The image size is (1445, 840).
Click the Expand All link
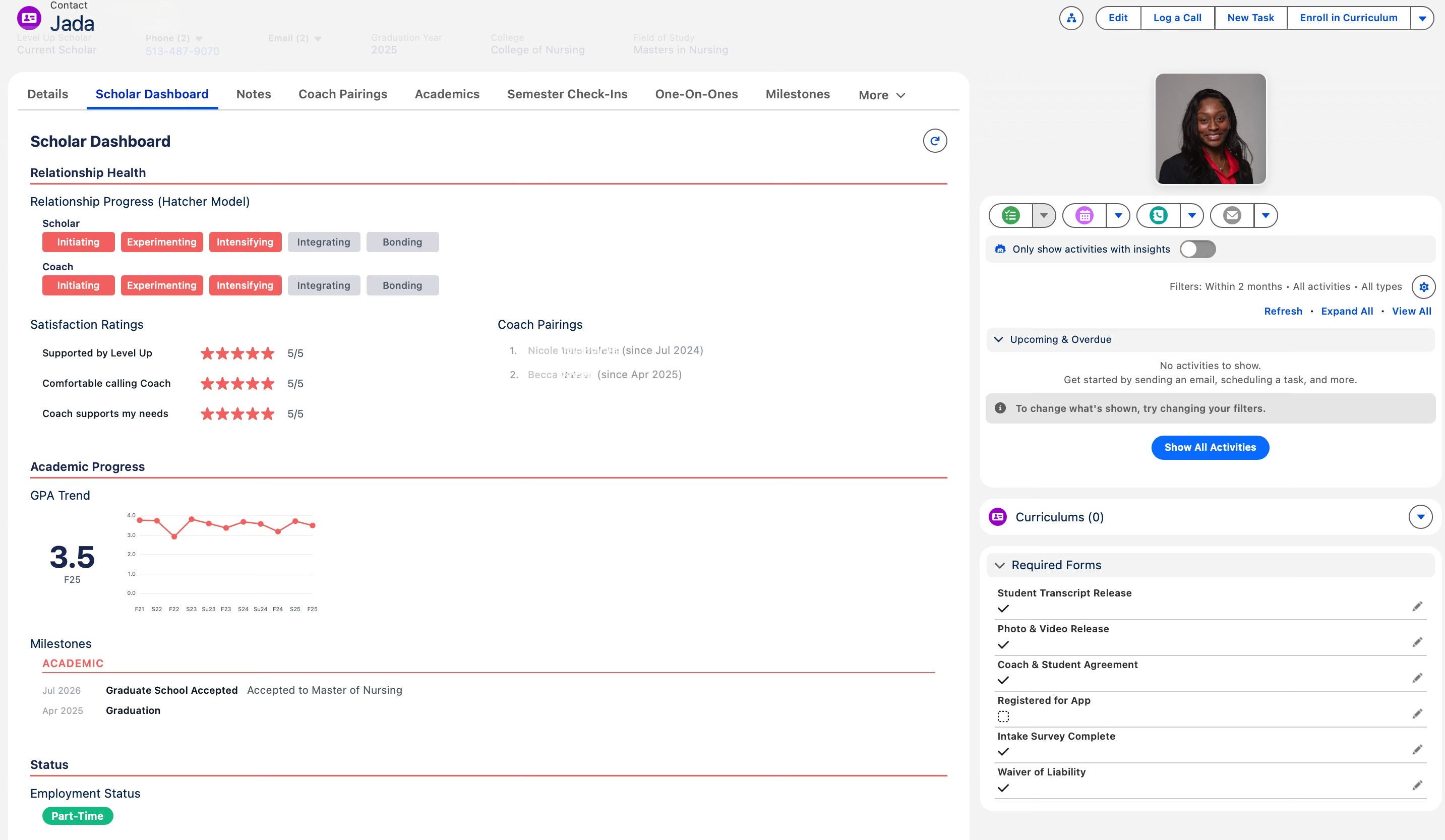click(x=1346, y=311)
